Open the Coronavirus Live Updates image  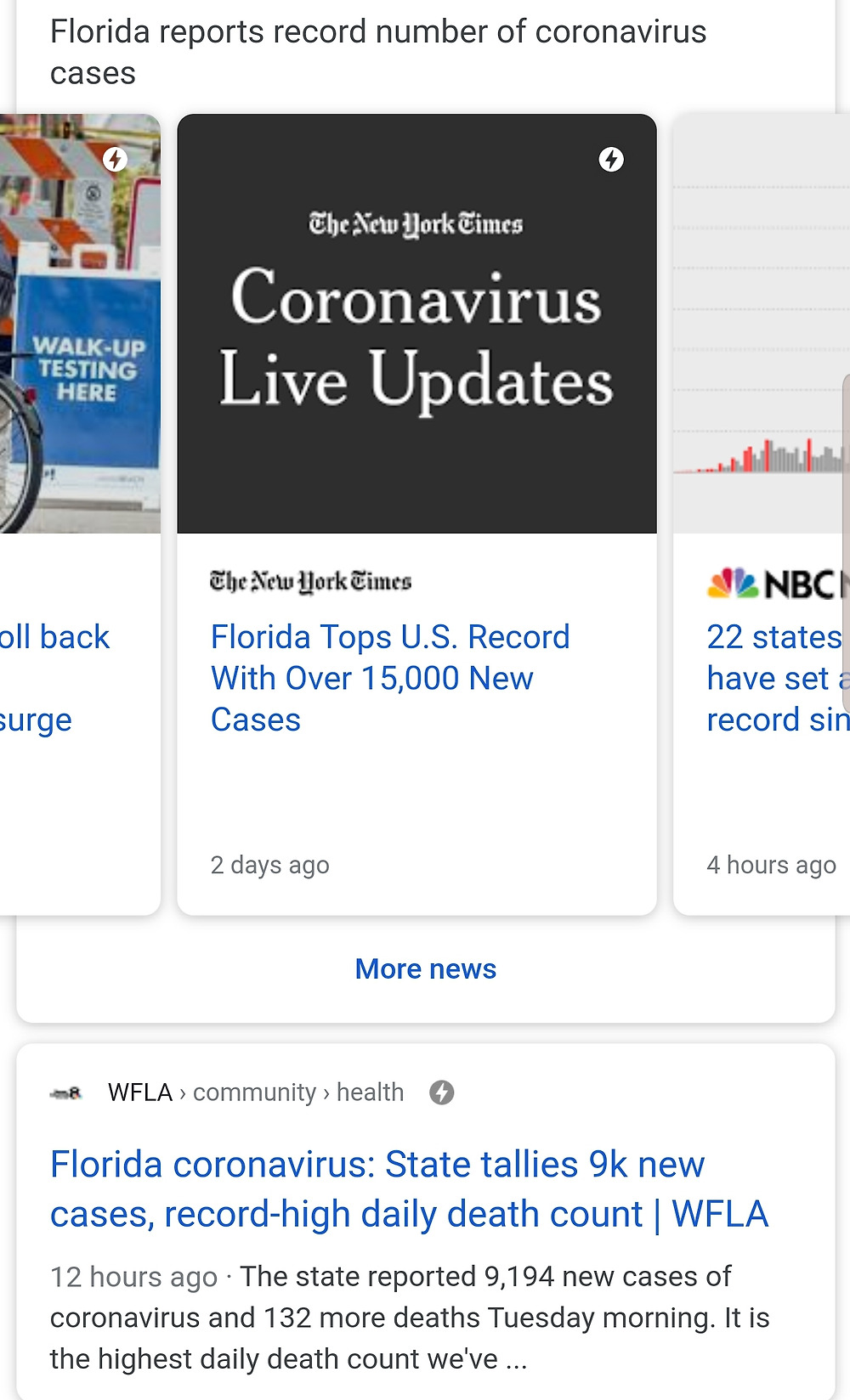(x=416, y=324)
